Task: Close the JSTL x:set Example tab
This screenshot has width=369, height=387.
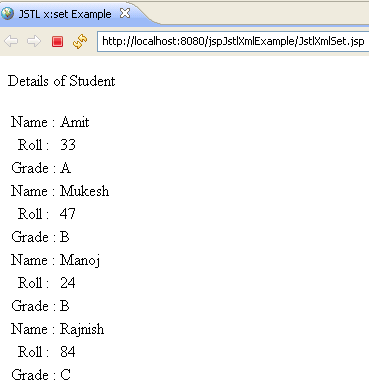Action: click(125, 13)
